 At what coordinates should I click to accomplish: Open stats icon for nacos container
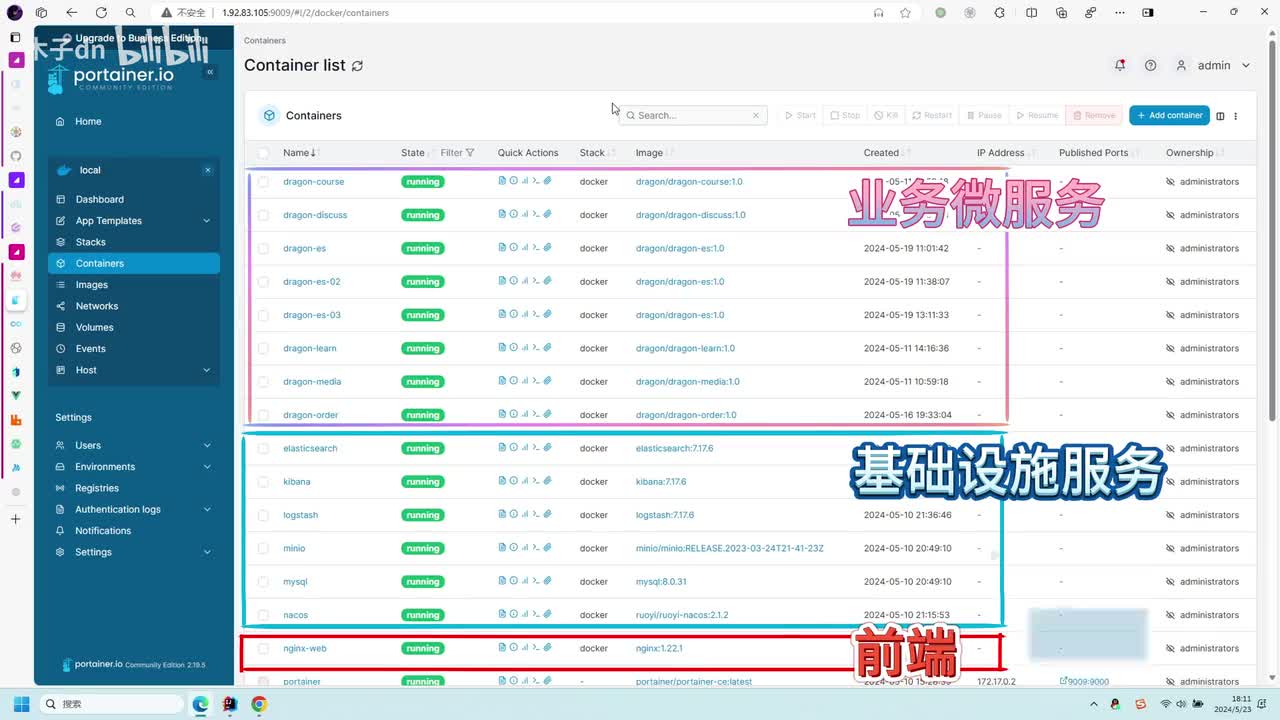point(524,614)
